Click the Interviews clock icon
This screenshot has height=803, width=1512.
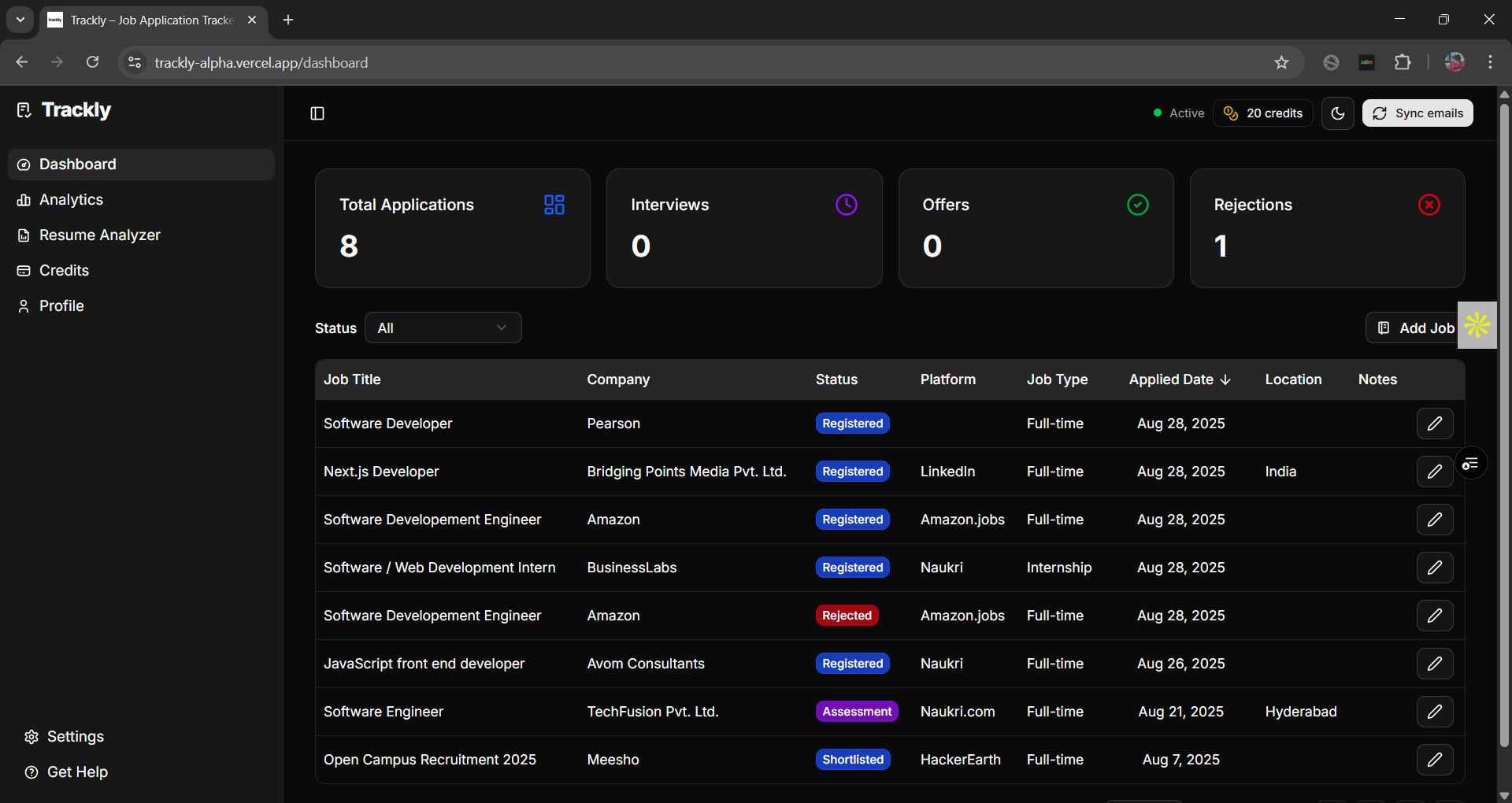tap(846, 205)
